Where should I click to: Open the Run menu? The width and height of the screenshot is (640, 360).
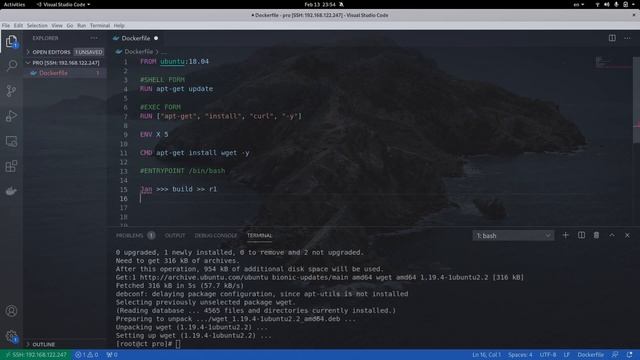(x=82, y=25)
